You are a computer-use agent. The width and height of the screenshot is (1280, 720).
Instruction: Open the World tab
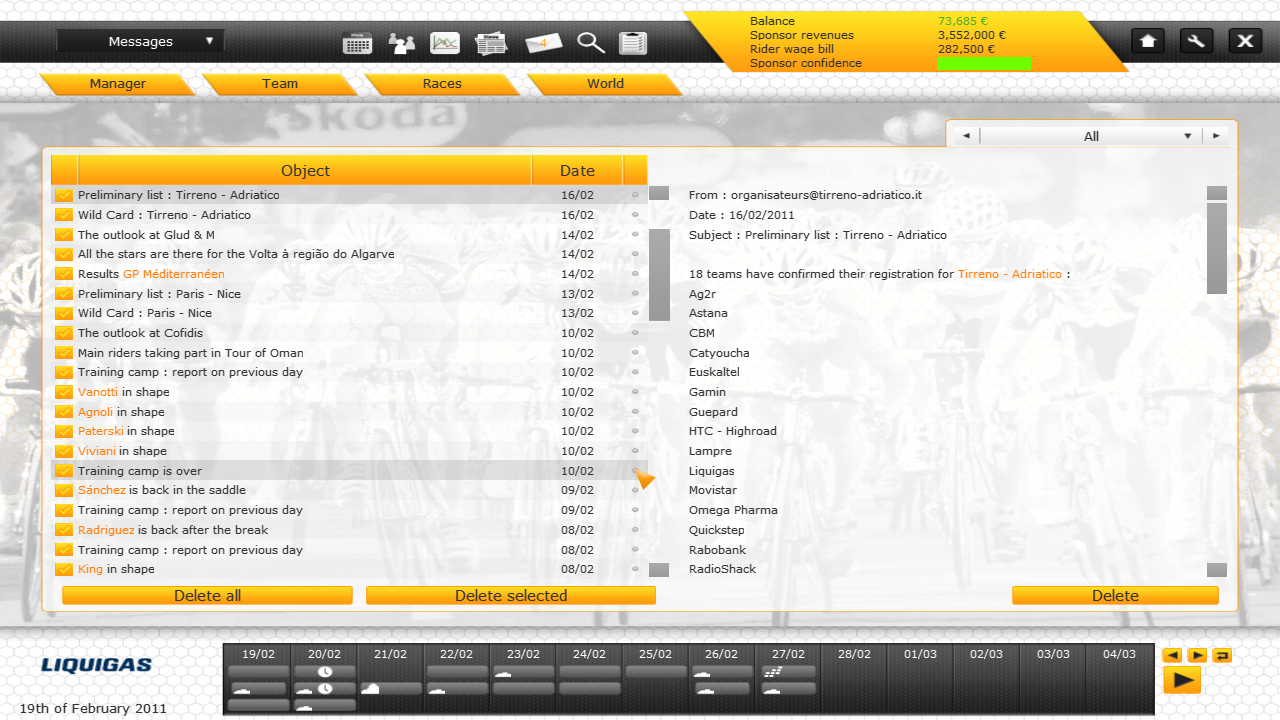pyautogui.click(x=605, y=84)
